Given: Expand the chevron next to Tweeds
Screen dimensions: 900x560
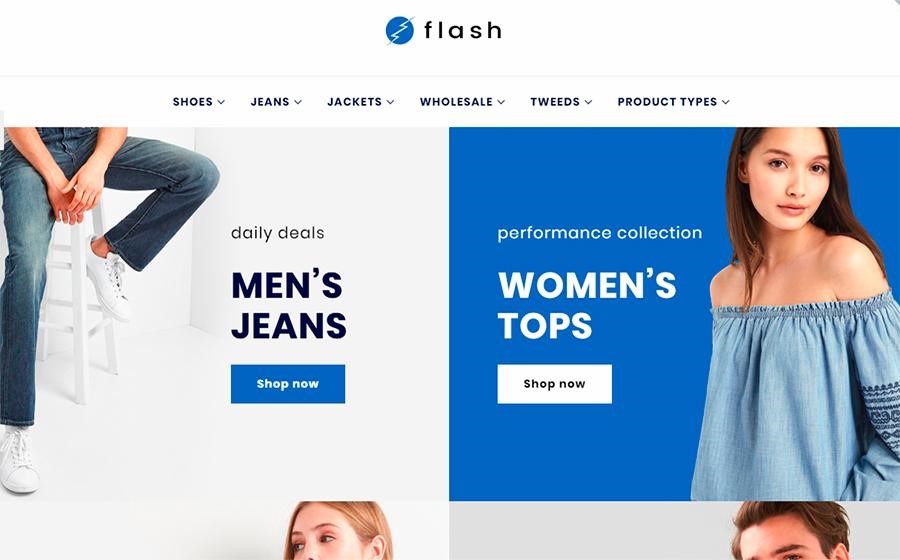Looking at the screenshot, I should [588, 102].
